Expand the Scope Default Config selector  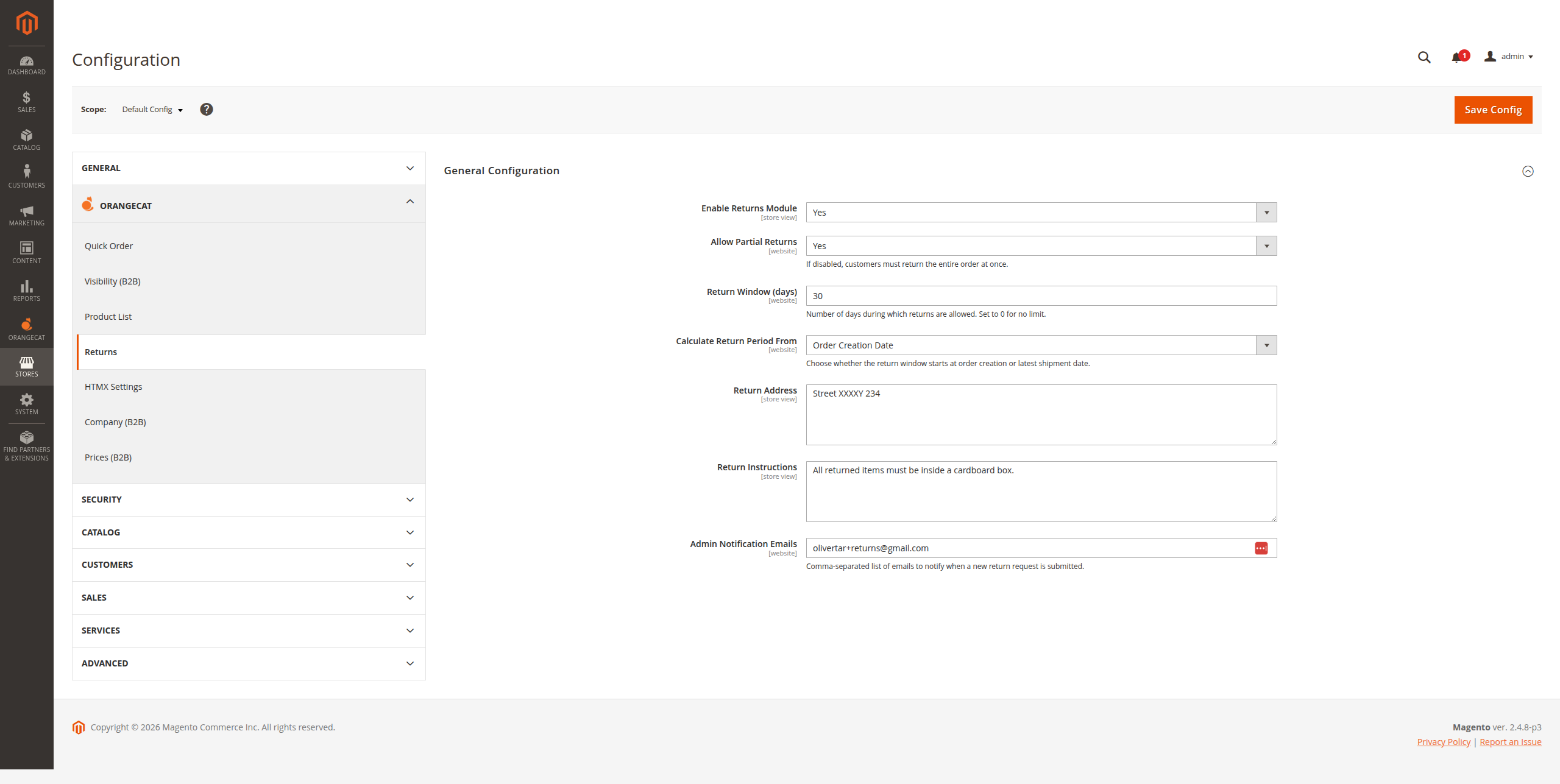pyautogui.click(x=151, y=110)
